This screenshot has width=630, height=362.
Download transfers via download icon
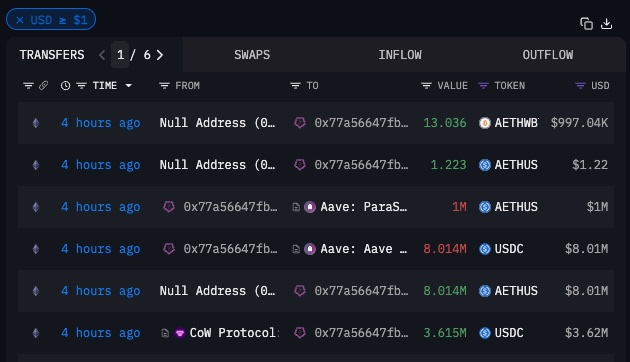click(606, 24)
